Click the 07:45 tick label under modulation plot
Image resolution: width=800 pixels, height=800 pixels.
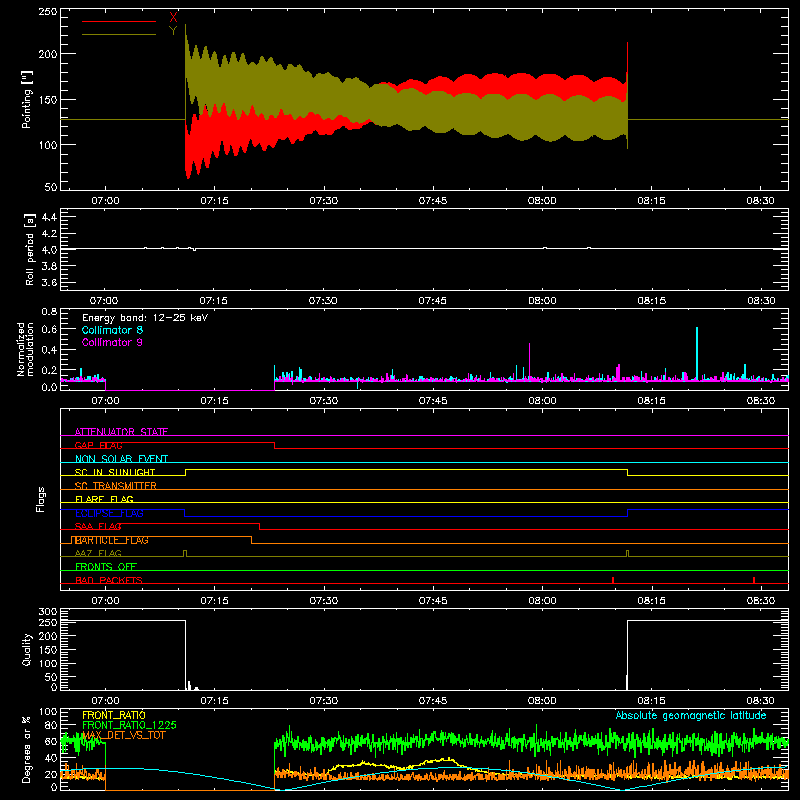pos(433,401)
